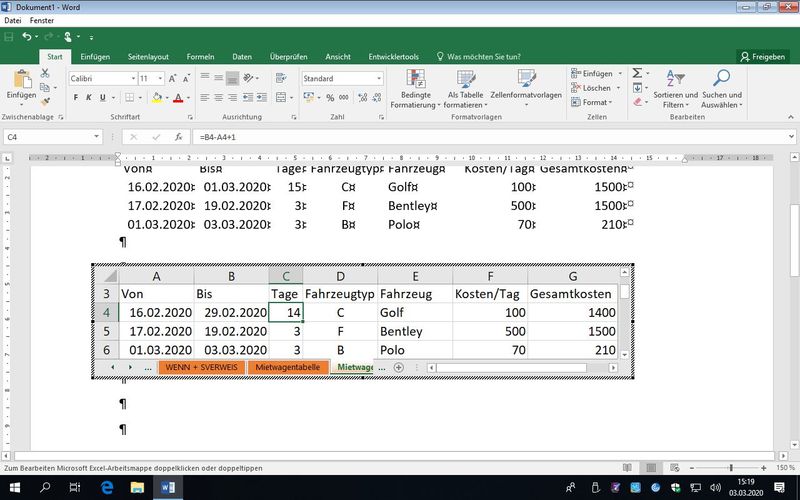This screenshot has width=800, height=500.
Task: Click the Als Tabelle formatieren button
Action: [x=464, y=90]
